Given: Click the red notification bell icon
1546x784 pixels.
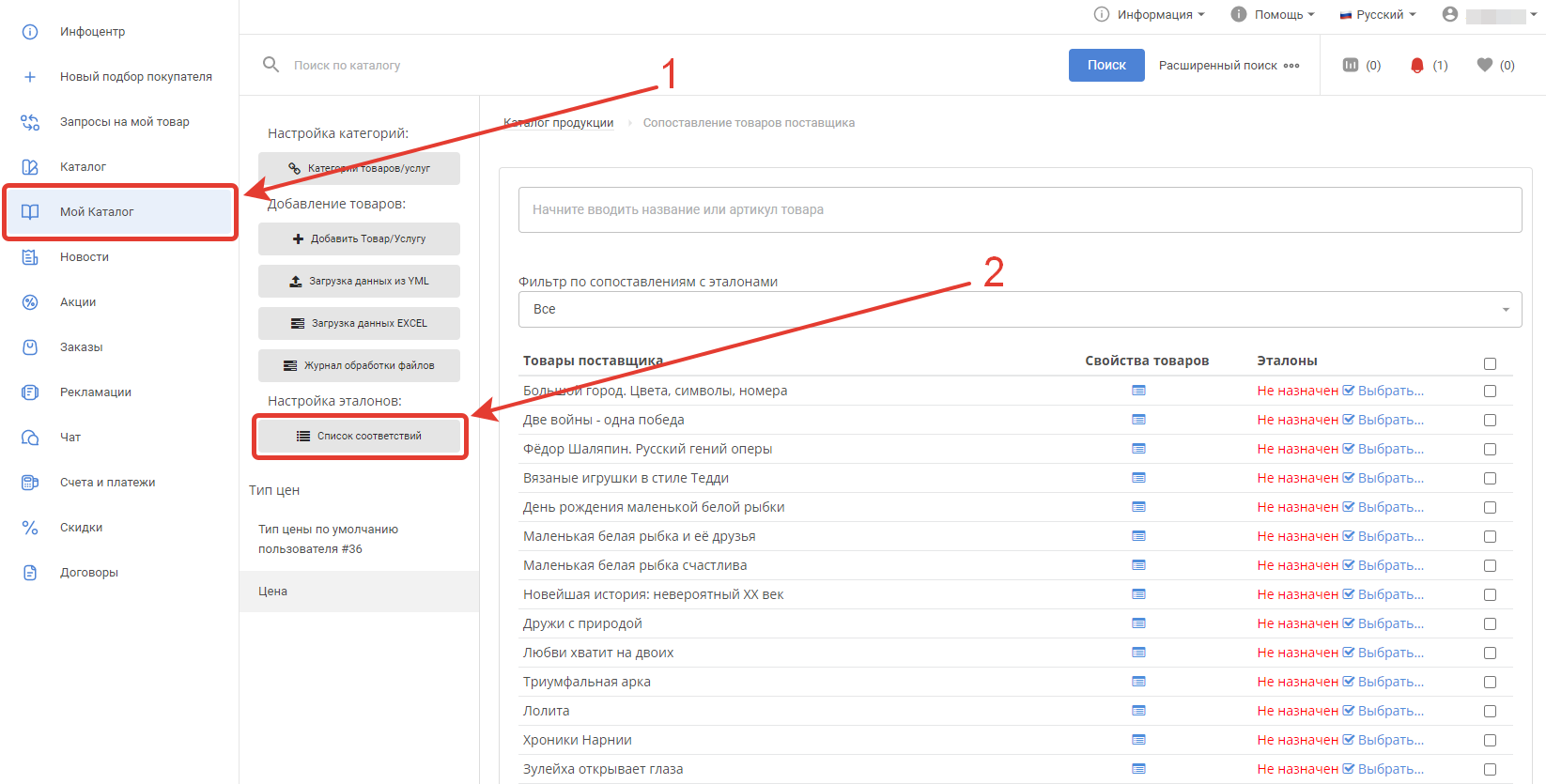Looking at the screenshot, I should pos(1416,65).
